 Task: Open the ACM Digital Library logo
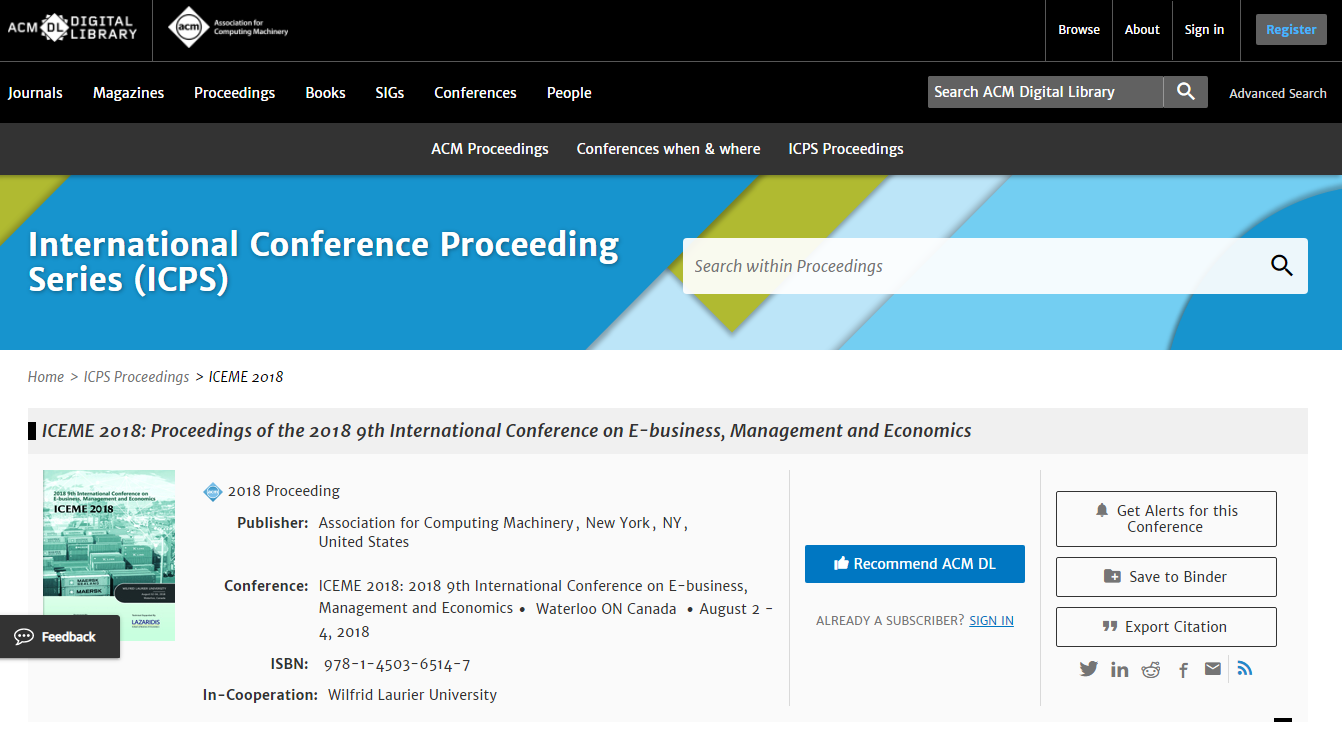[72, 28]
